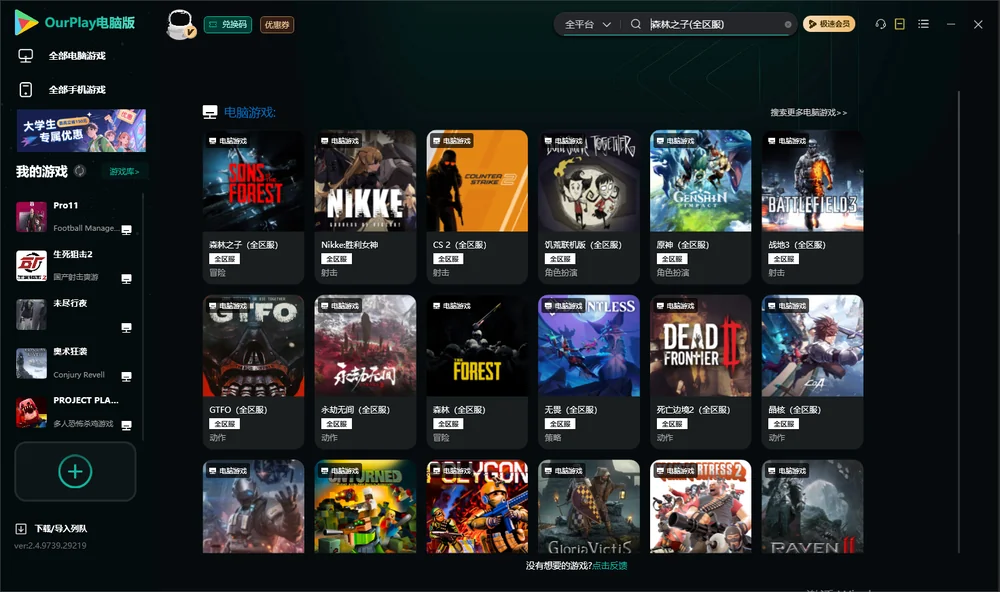Viewport: 1000px width, 592px height.
Task: Click 全区服 tag under 原神
Action: coord(672,259)
